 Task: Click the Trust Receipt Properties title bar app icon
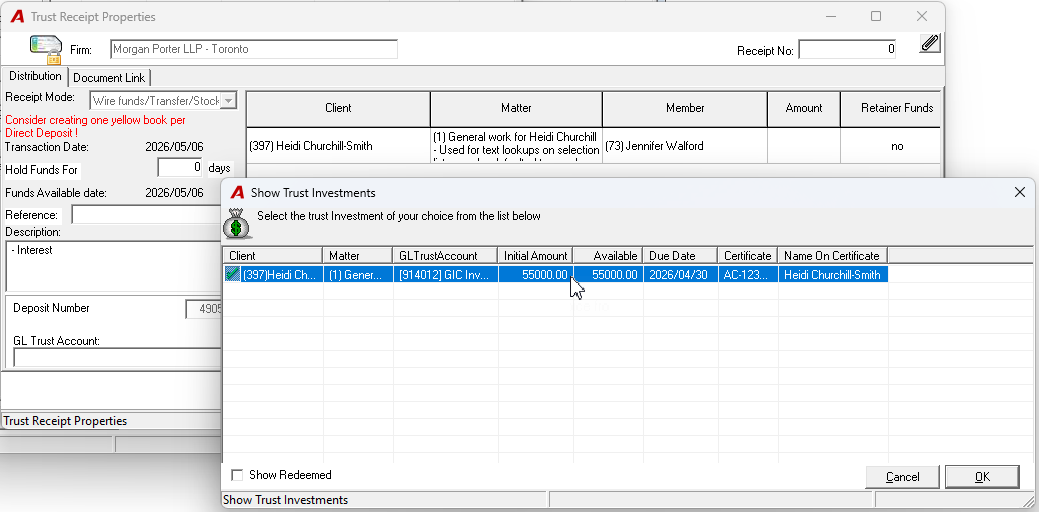point(17,16)
